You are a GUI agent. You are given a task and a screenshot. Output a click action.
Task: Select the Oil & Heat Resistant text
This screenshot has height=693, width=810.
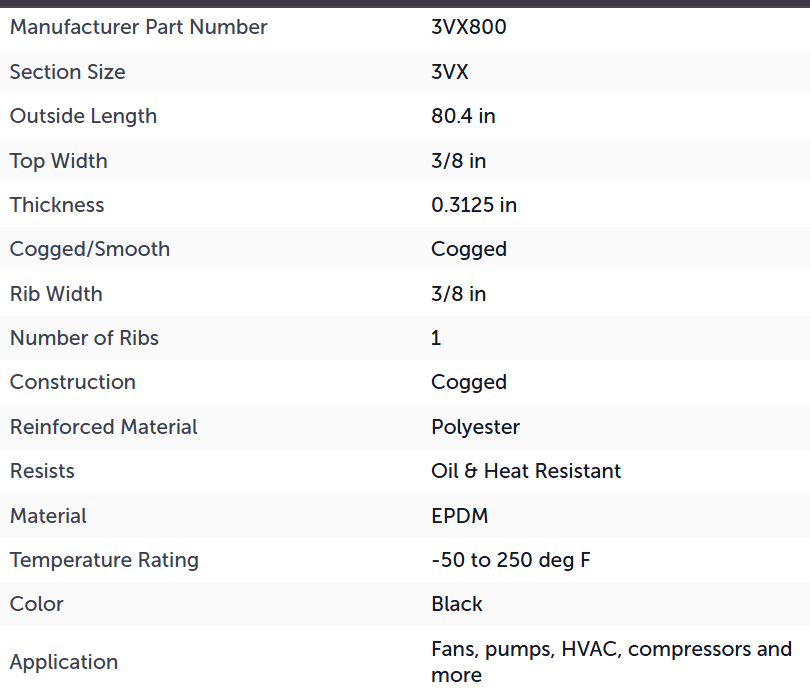coord(526,471)
